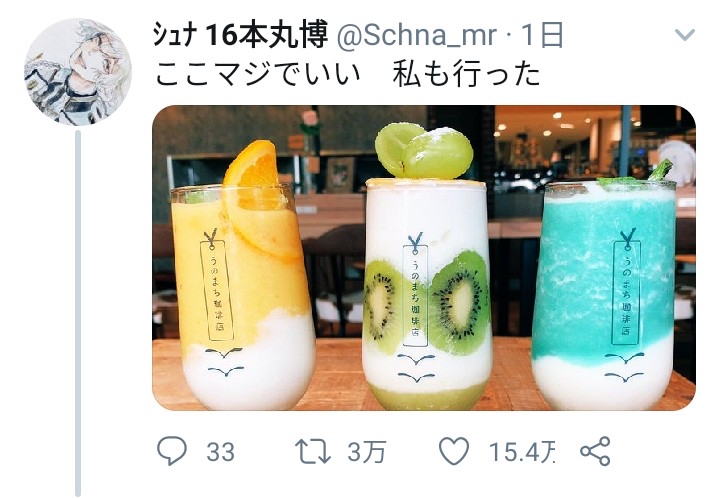The width and height of the screenshot is (720, 498).
Task: Expand tweet options chevron at top right
Action: (x=685, y=35)
